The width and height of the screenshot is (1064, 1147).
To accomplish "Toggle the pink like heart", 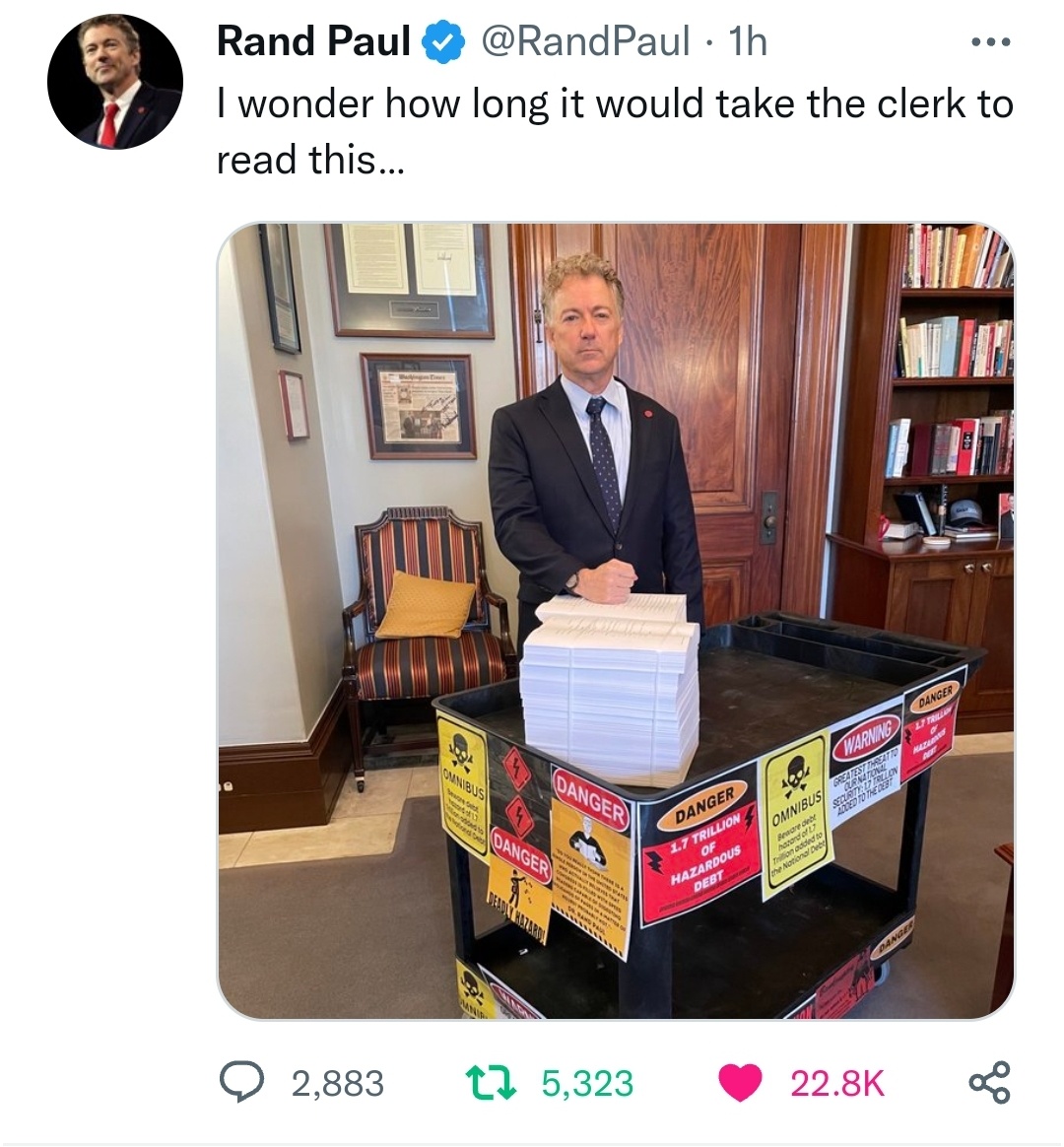I will click(740, 1083).
